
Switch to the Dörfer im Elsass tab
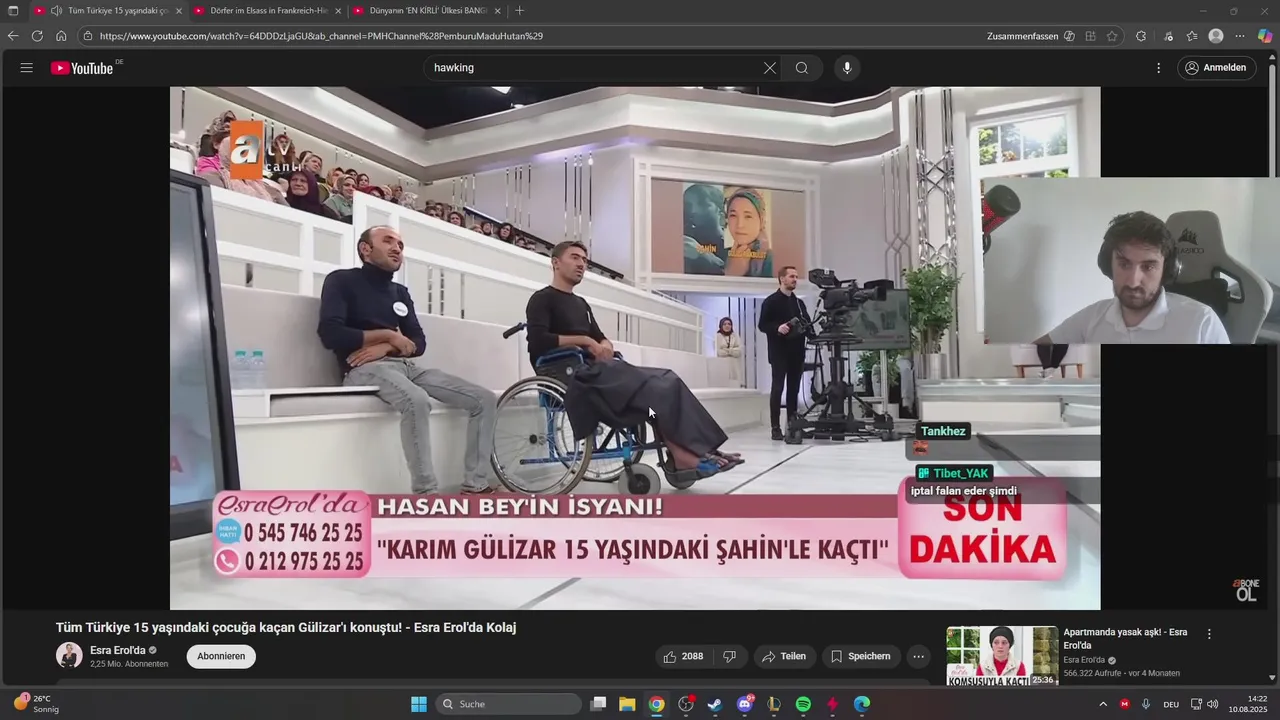pos(268,11)
